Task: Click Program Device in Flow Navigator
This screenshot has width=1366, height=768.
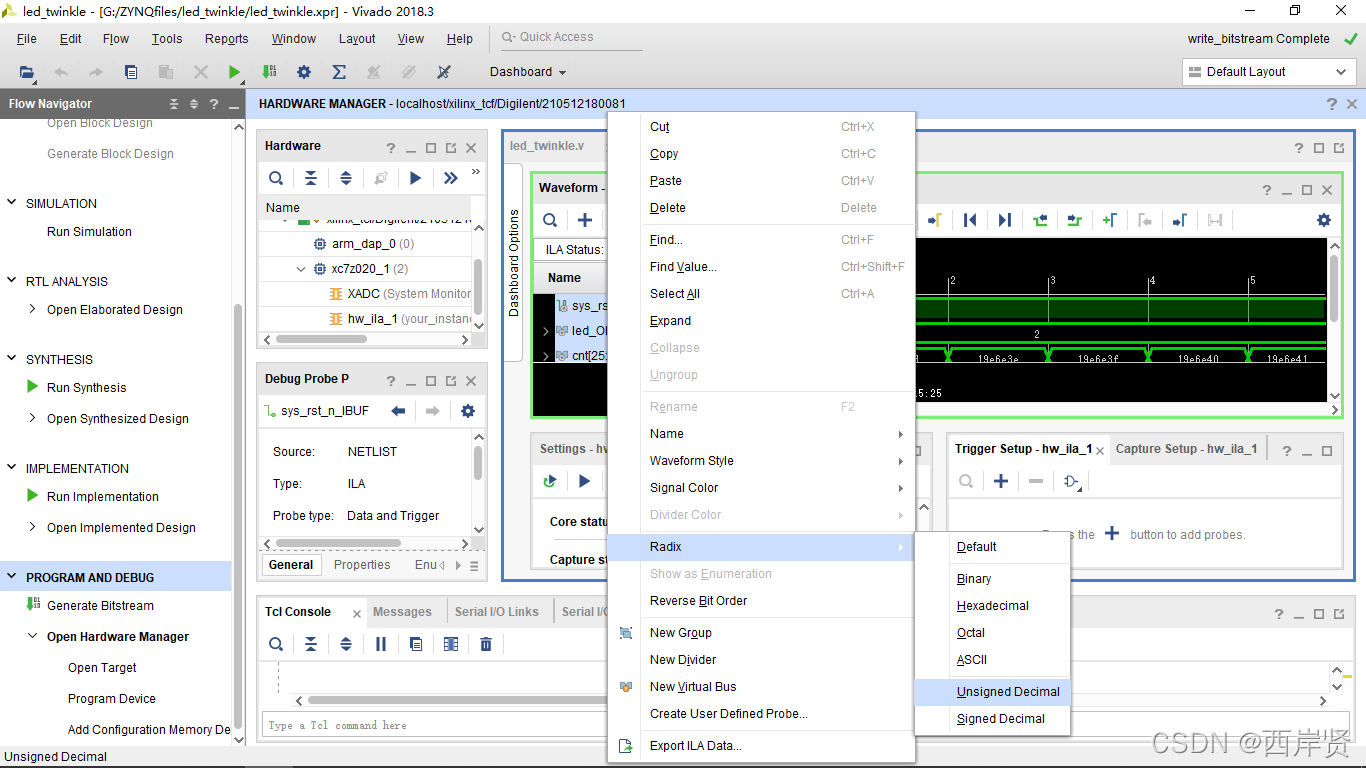Action: click(x=112, y=699)
